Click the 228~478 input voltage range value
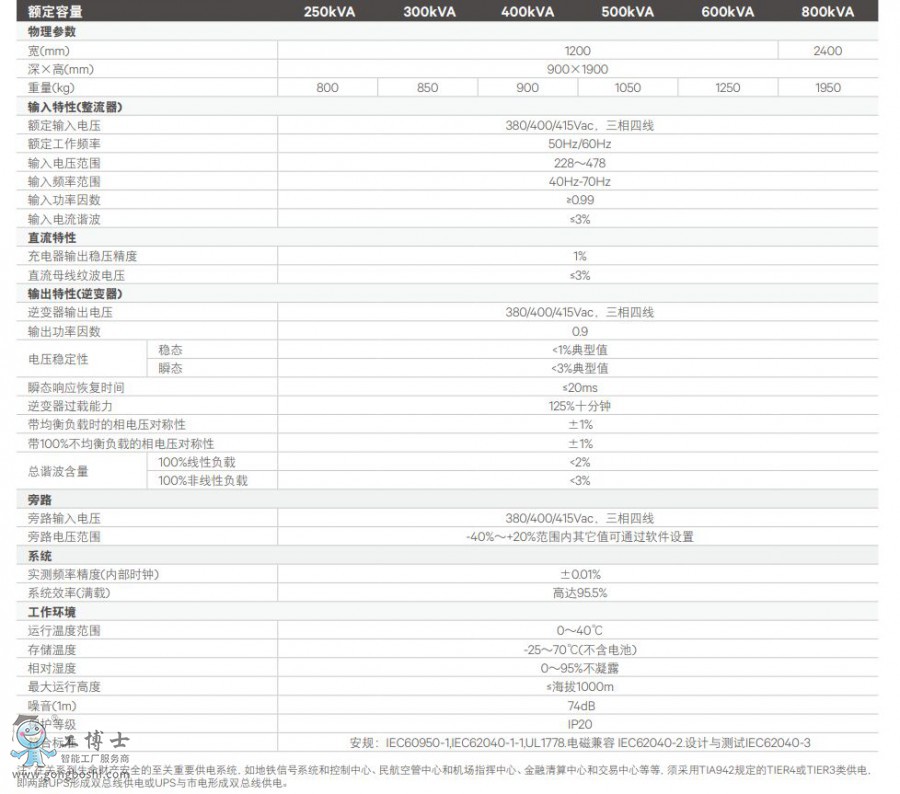The width and height of the screenshot is (900, 794). 579,163
